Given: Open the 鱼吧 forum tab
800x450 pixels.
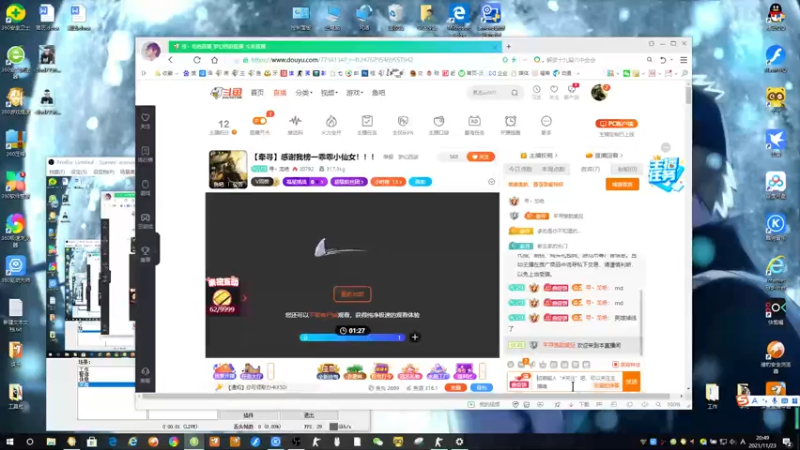Looking at the screenshot, I should (x=379, y=93).
